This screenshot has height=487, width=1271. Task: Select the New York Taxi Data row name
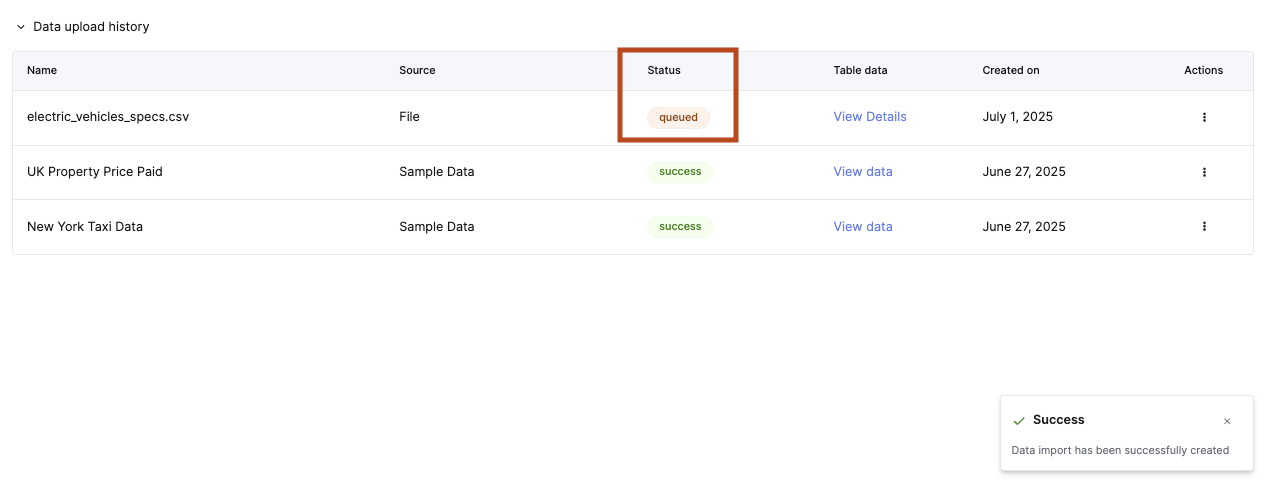point(85,227)
